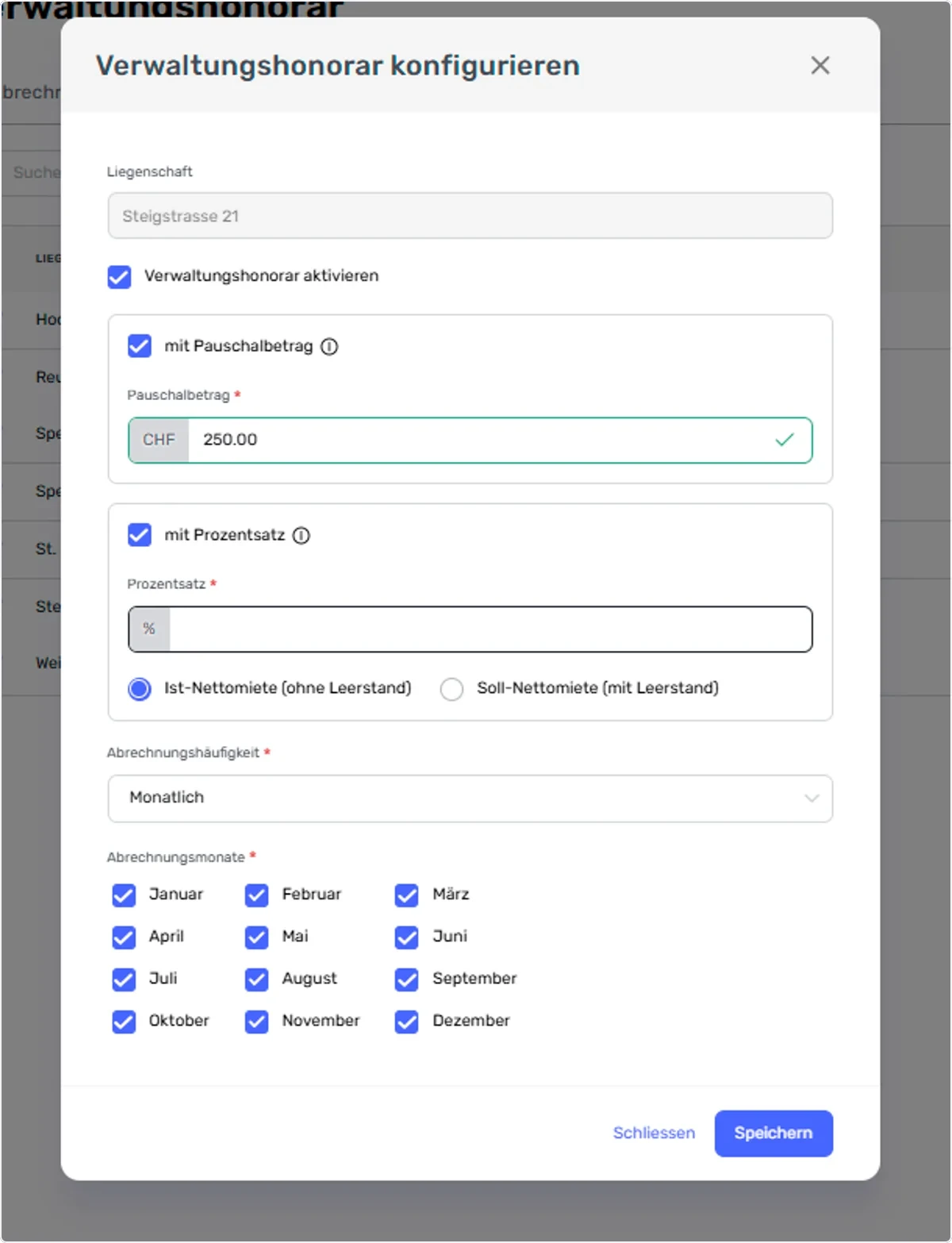Uncheck the August month checkbox
Image resolution: width=952 pixels, height=1243 pixels.
pyautogui.click(x=257, y=979)
